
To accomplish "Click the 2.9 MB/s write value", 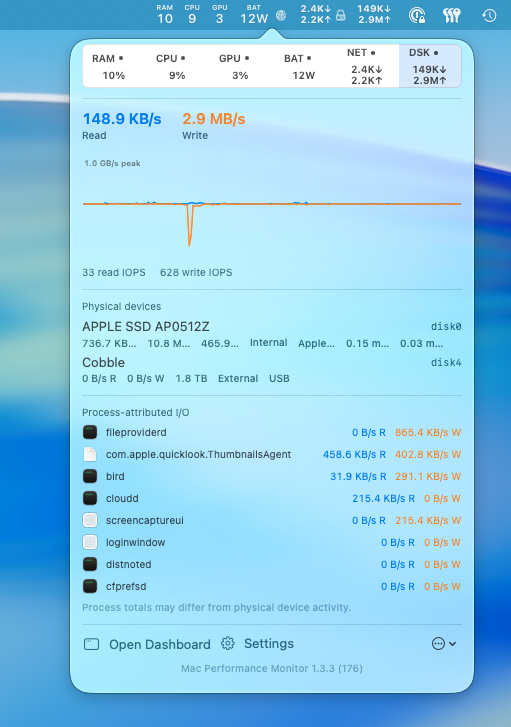I will (x=214, y=119).
